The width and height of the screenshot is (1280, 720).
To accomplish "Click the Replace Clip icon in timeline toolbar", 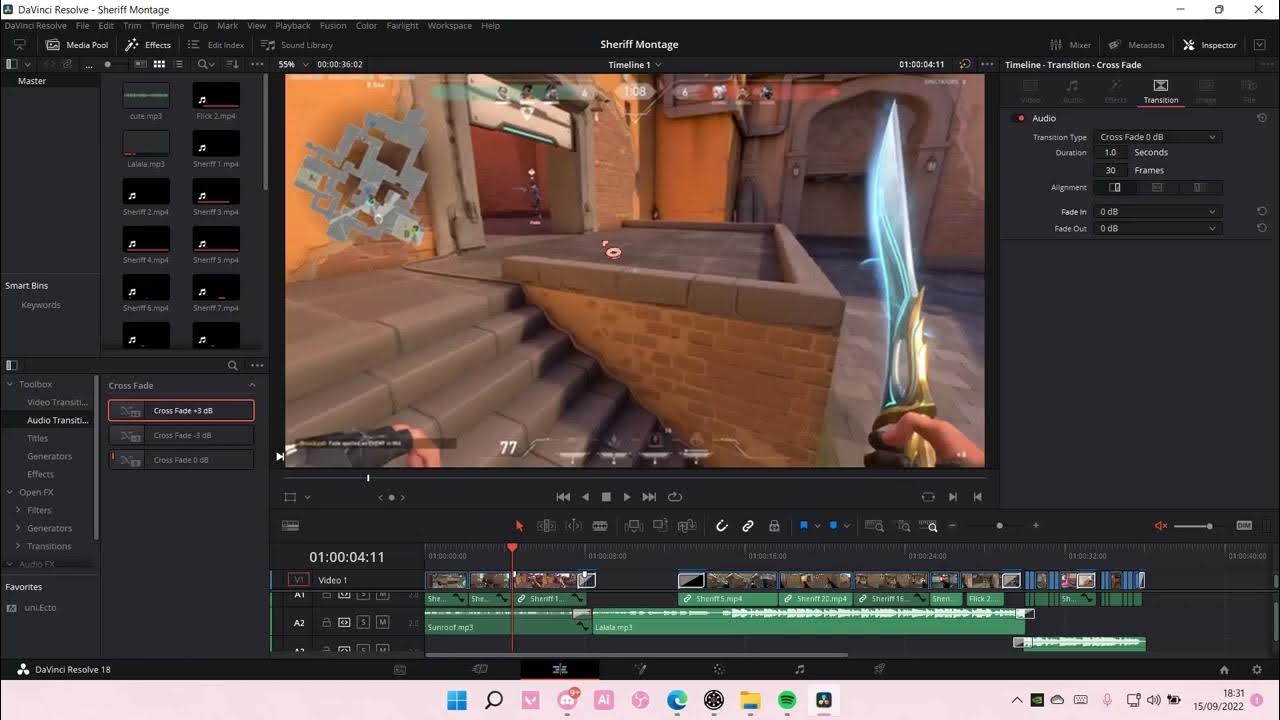I will (687, 526).
